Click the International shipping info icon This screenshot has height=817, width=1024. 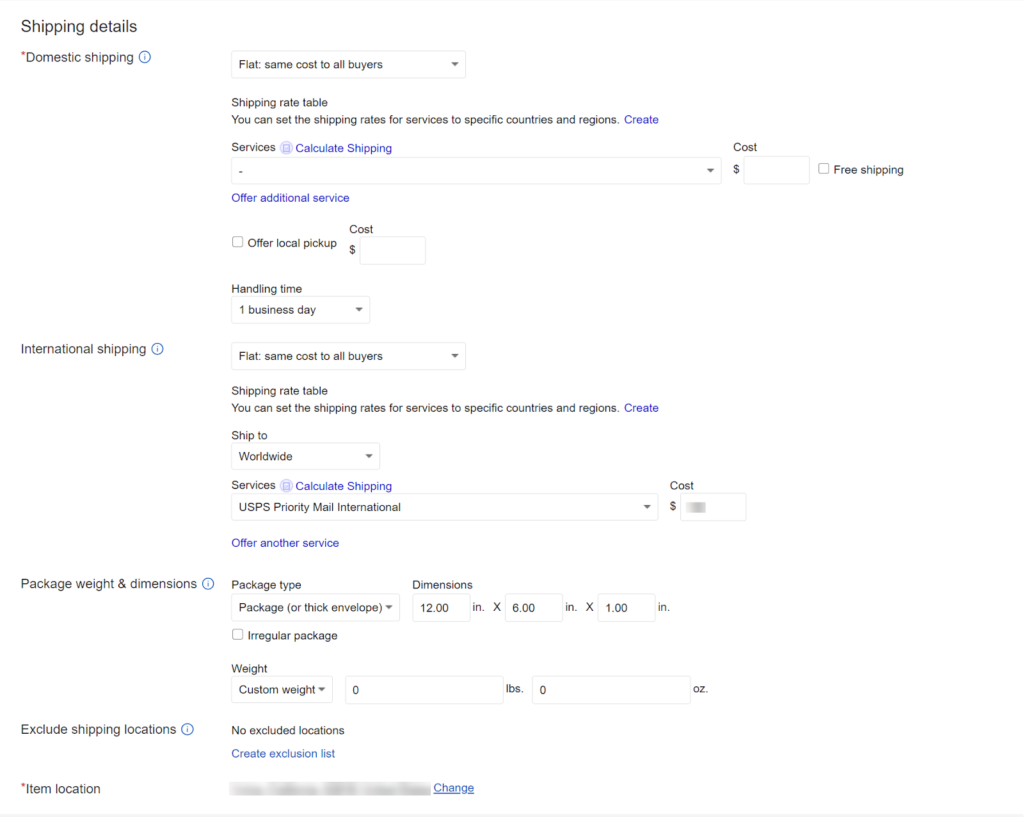(x=157, y=349)
